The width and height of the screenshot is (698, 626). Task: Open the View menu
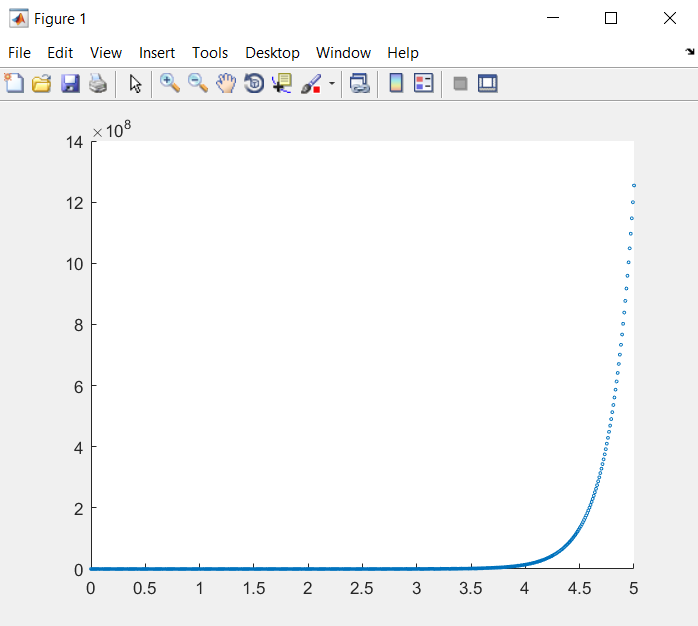click(x=106, y=53)
